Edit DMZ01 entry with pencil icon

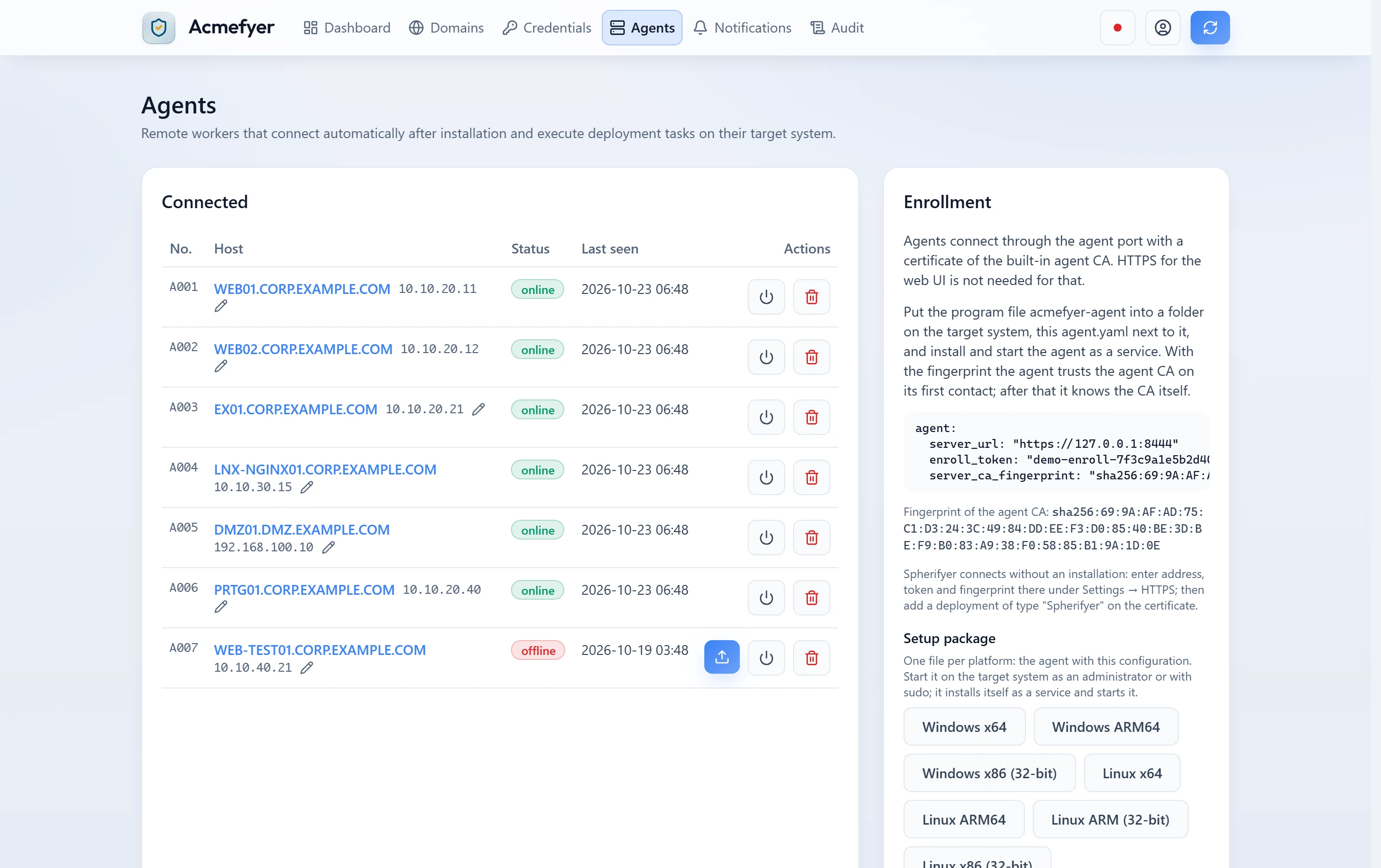[x=328, y=547]
